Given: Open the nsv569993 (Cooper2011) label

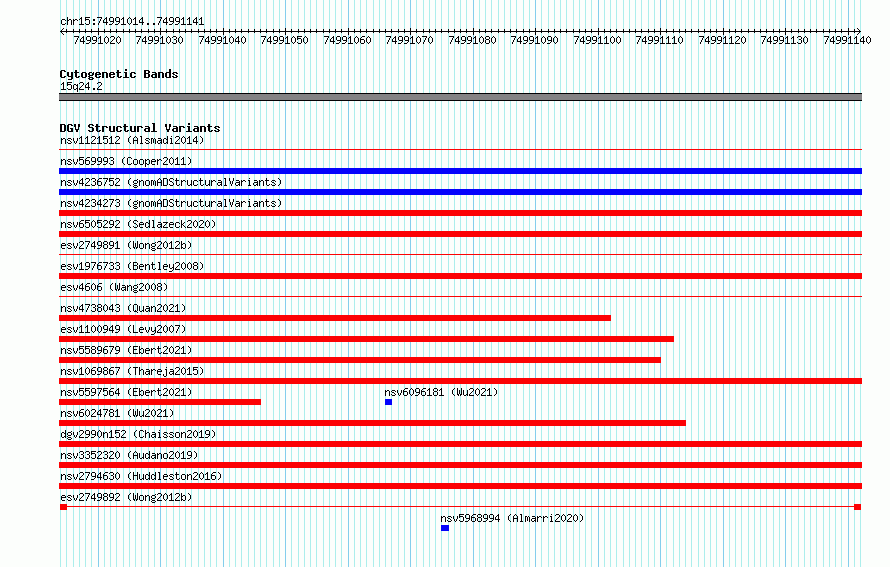Looking at the screenshot, I should 126,161.
